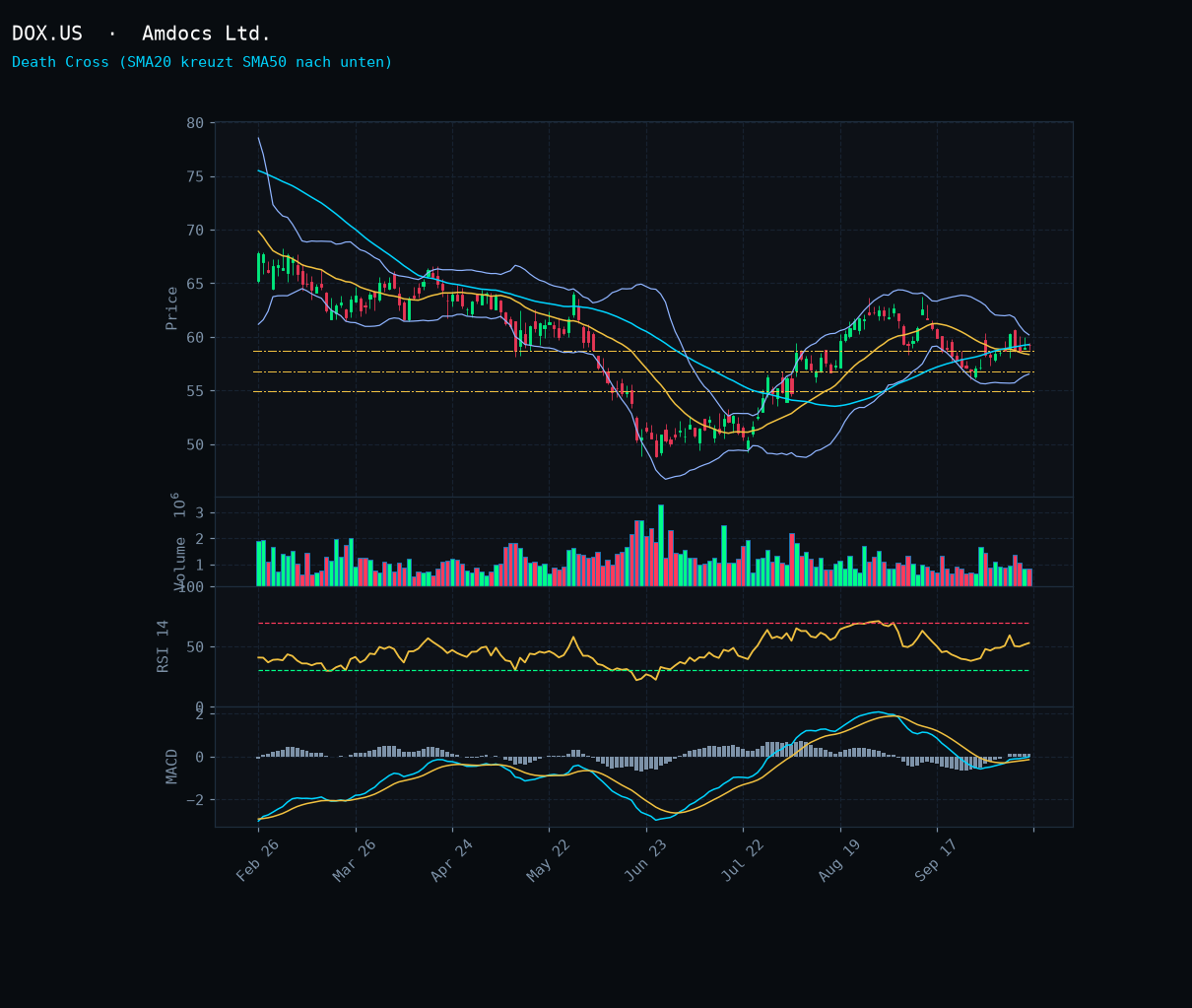This screenshot has width=1192, height=1008.
Task: Click the "MACD" axis label
Action: point(172,767)
